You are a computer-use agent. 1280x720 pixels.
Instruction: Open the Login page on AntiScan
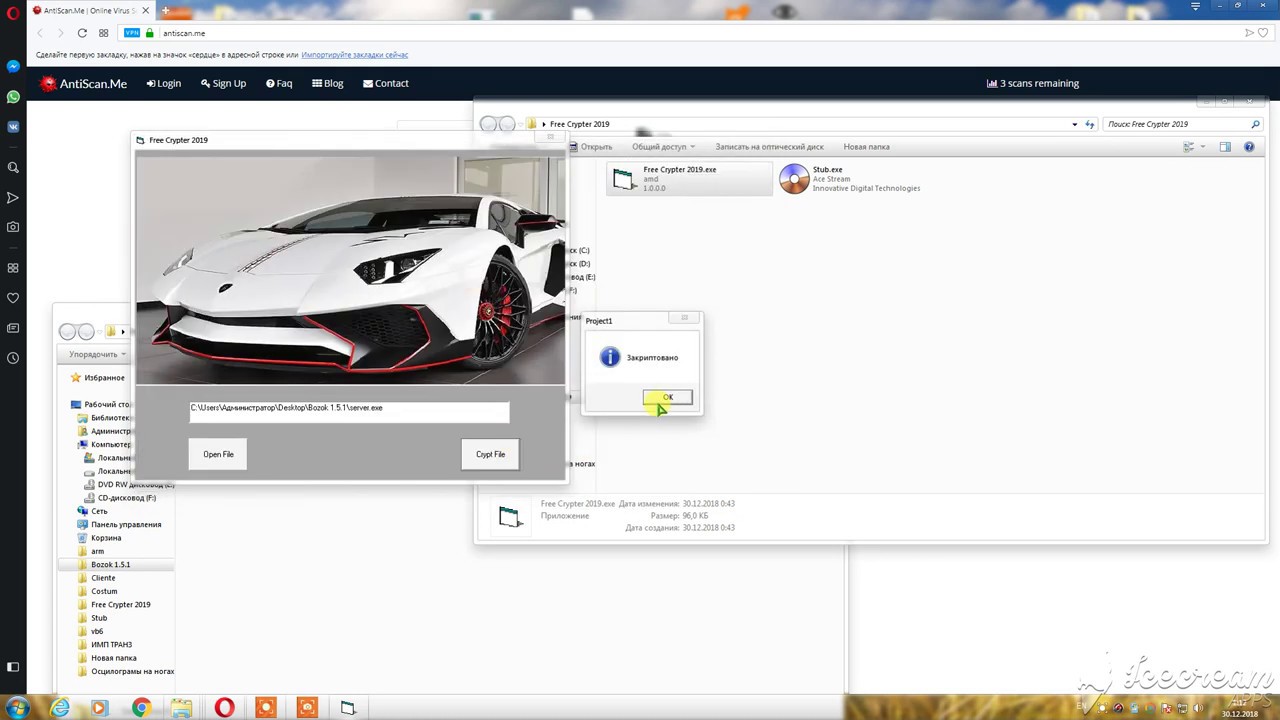click(164, 83)
